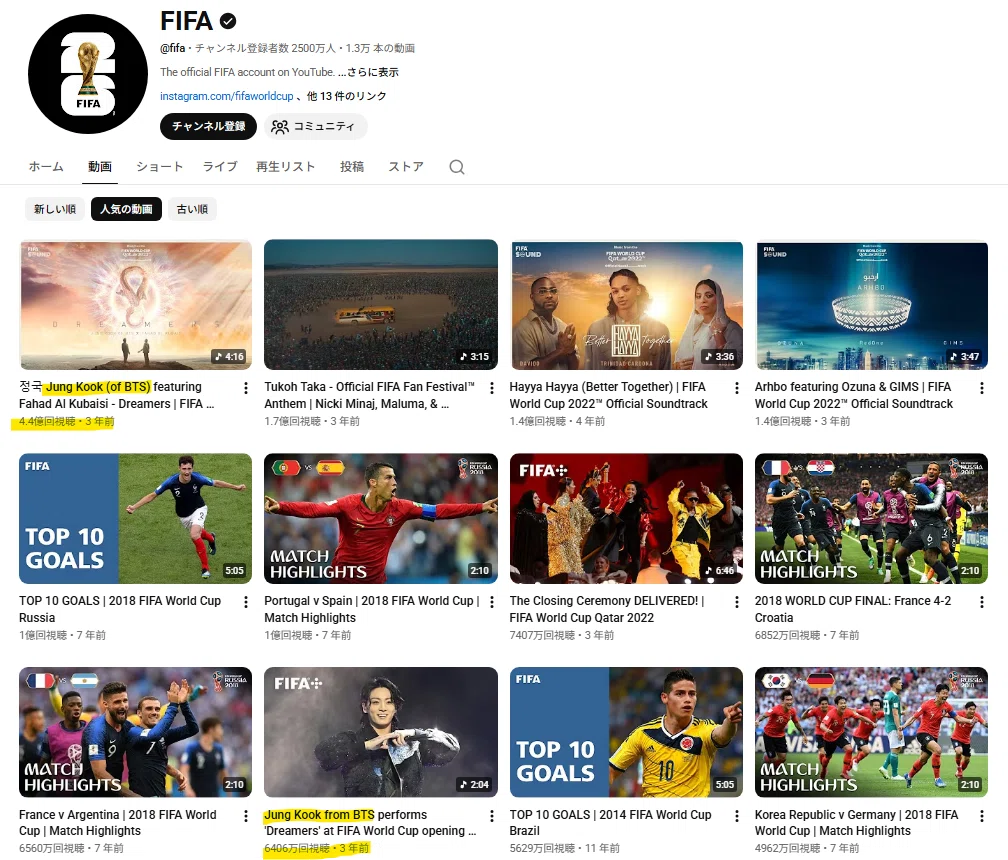Click the FIFA channel name heading

click(x=186, y=21)
